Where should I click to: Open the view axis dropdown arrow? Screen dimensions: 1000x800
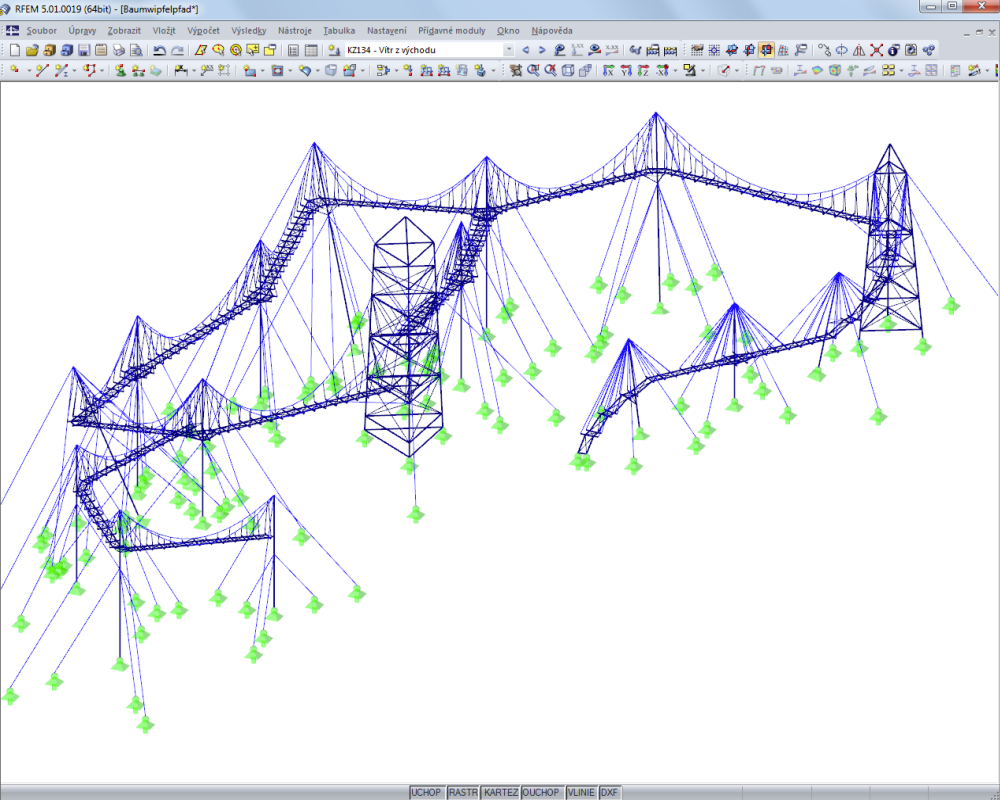[x=674, y=70]
